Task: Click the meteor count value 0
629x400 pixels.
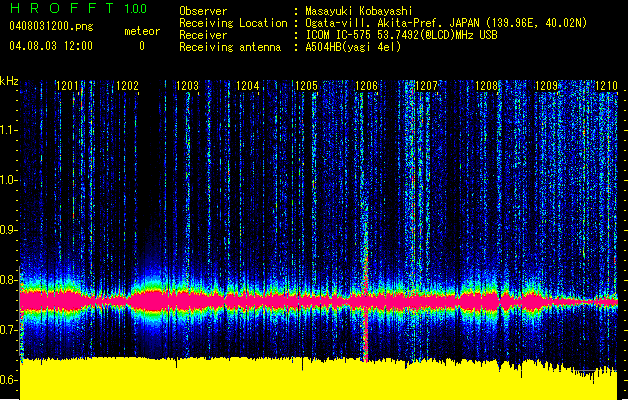Action: [x=142, y=46]
